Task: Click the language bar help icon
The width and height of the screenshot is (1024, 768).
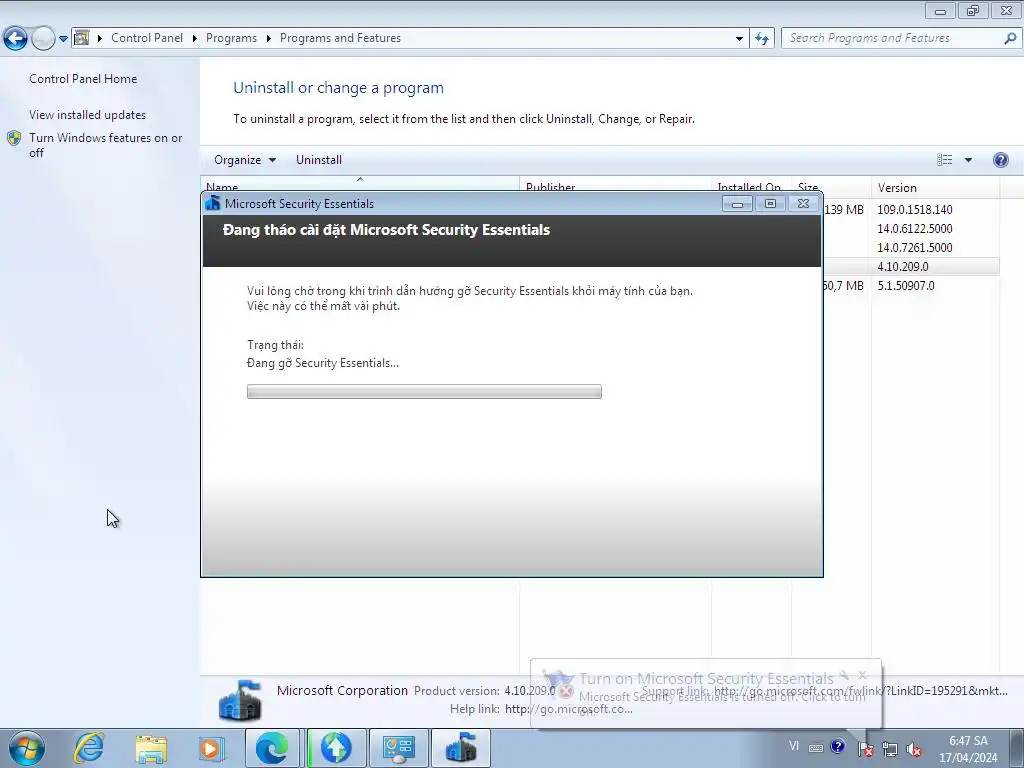Action: (838, 746)
